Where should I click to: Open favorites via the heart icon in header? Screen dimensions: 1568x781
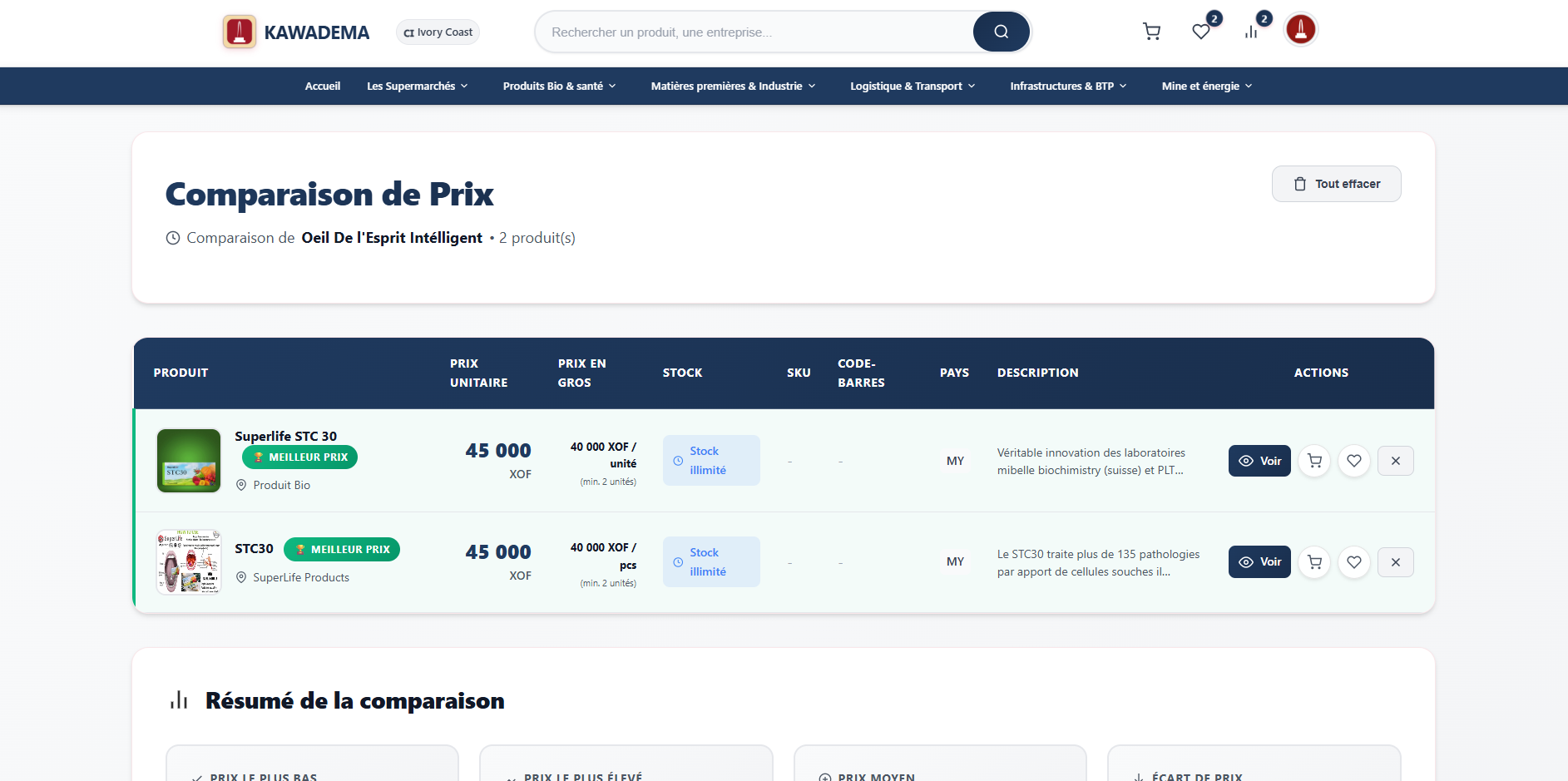tap(1200, 31)
